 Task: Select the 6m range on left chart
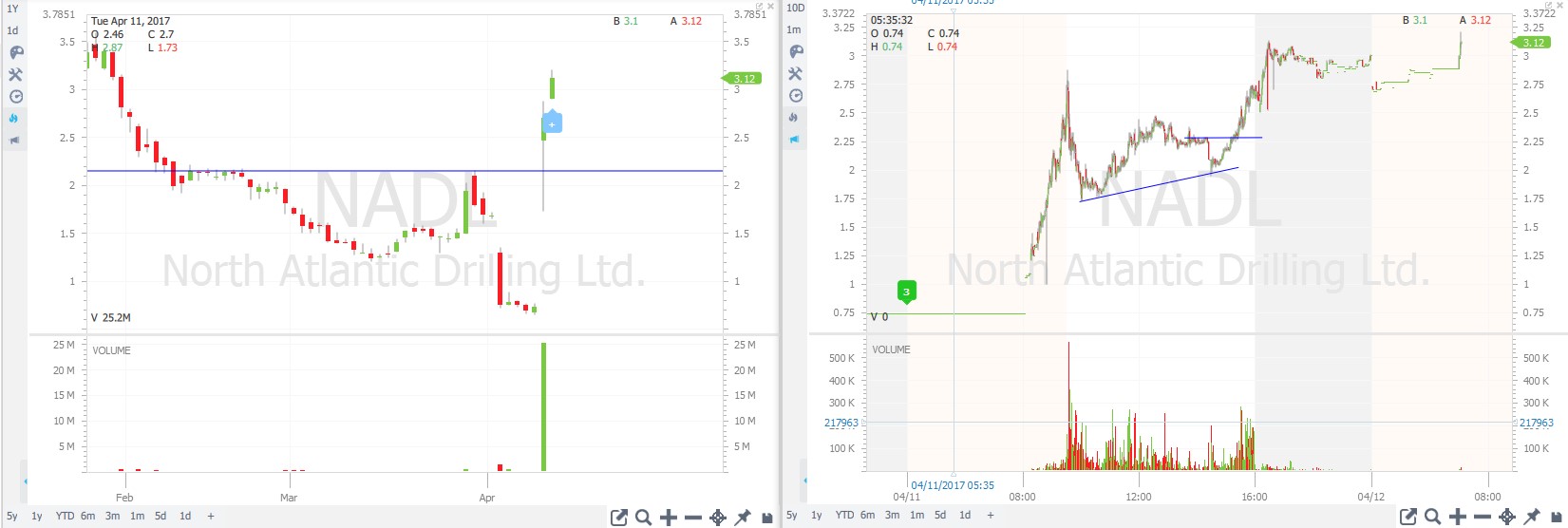tap(87, 516)
